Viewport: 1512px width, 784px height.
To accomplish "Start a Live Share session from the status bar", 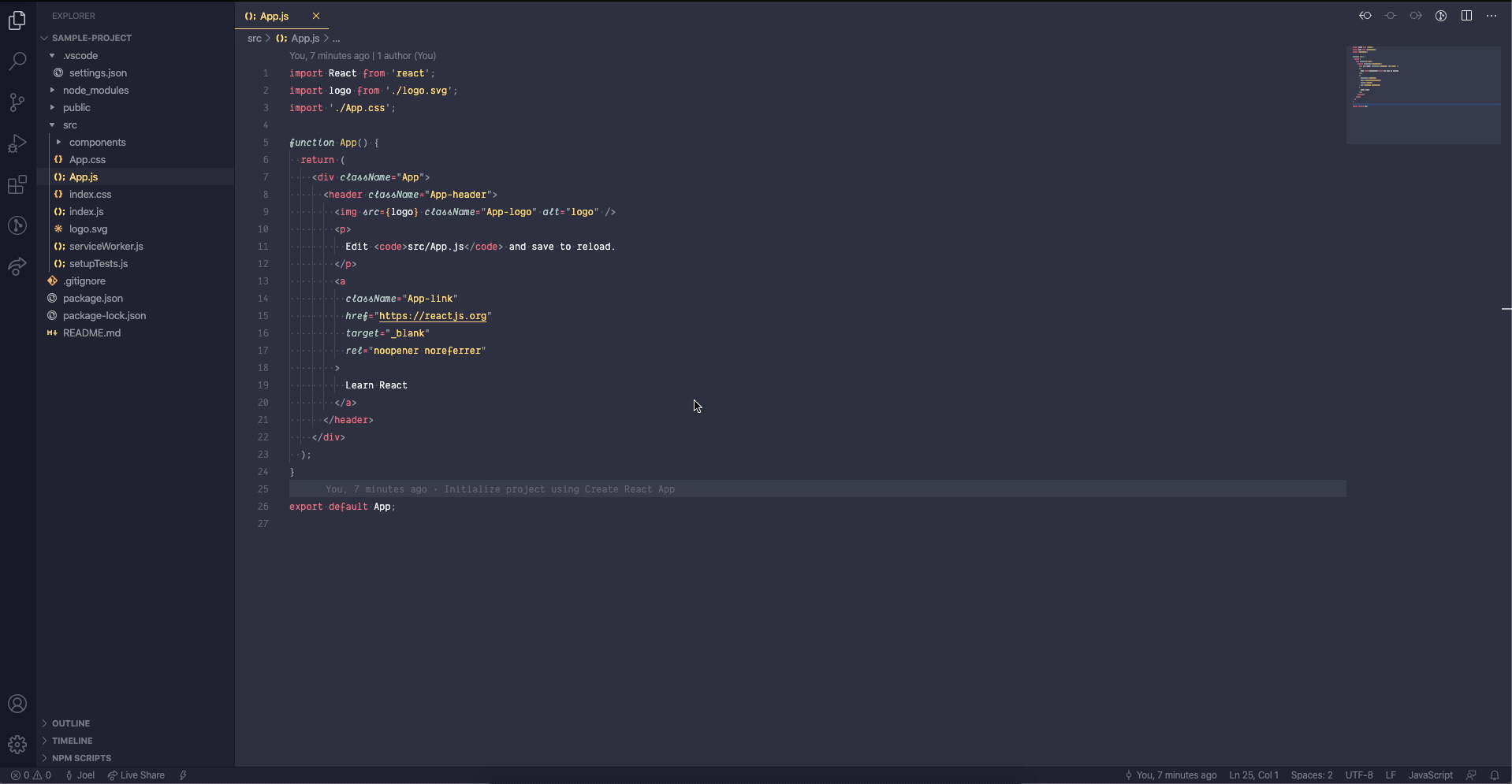I will tap(135, 775).
